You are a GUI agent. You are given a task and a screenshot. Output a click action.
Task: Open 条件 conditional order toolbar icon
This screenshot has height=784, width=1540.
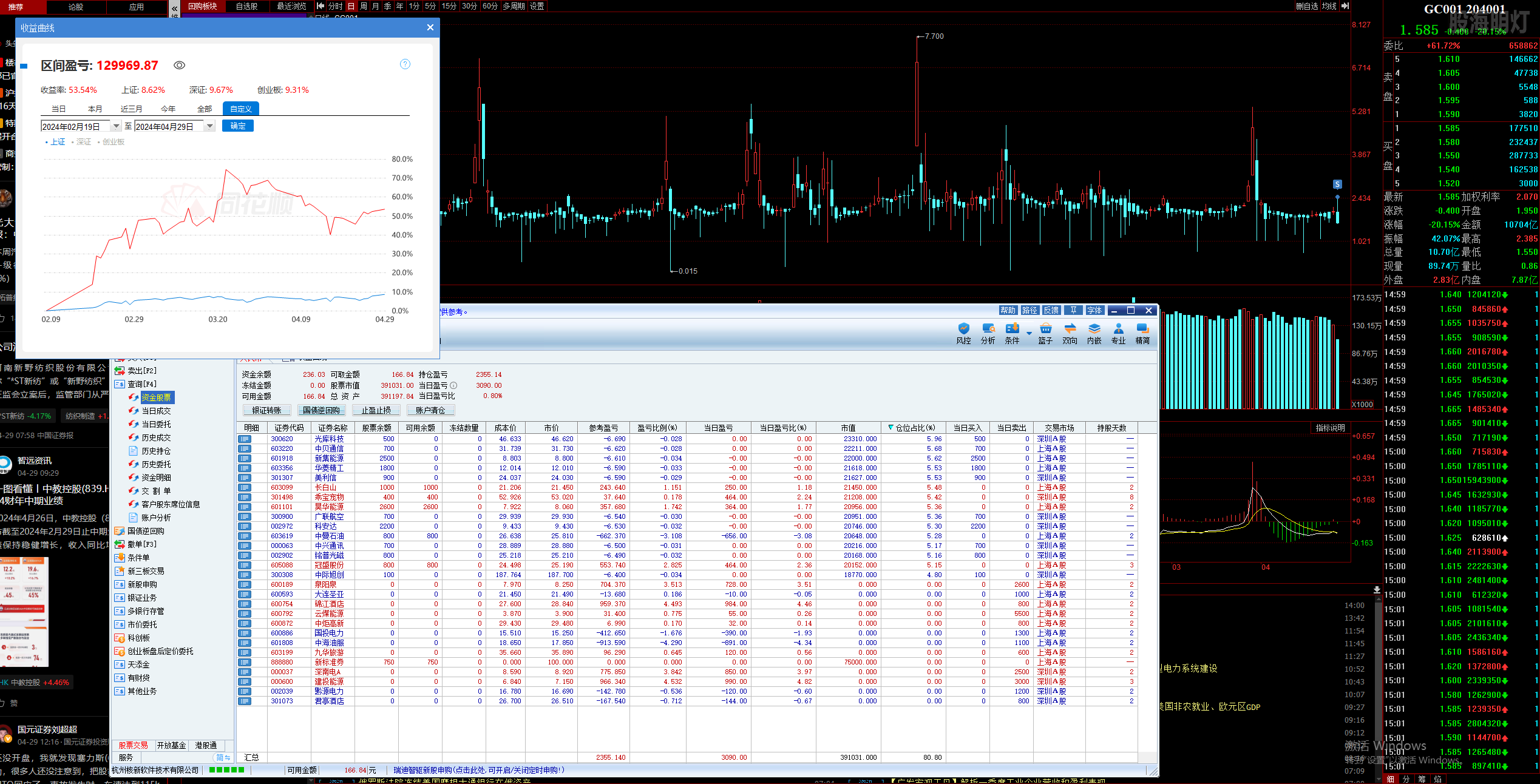[1012, 333]
